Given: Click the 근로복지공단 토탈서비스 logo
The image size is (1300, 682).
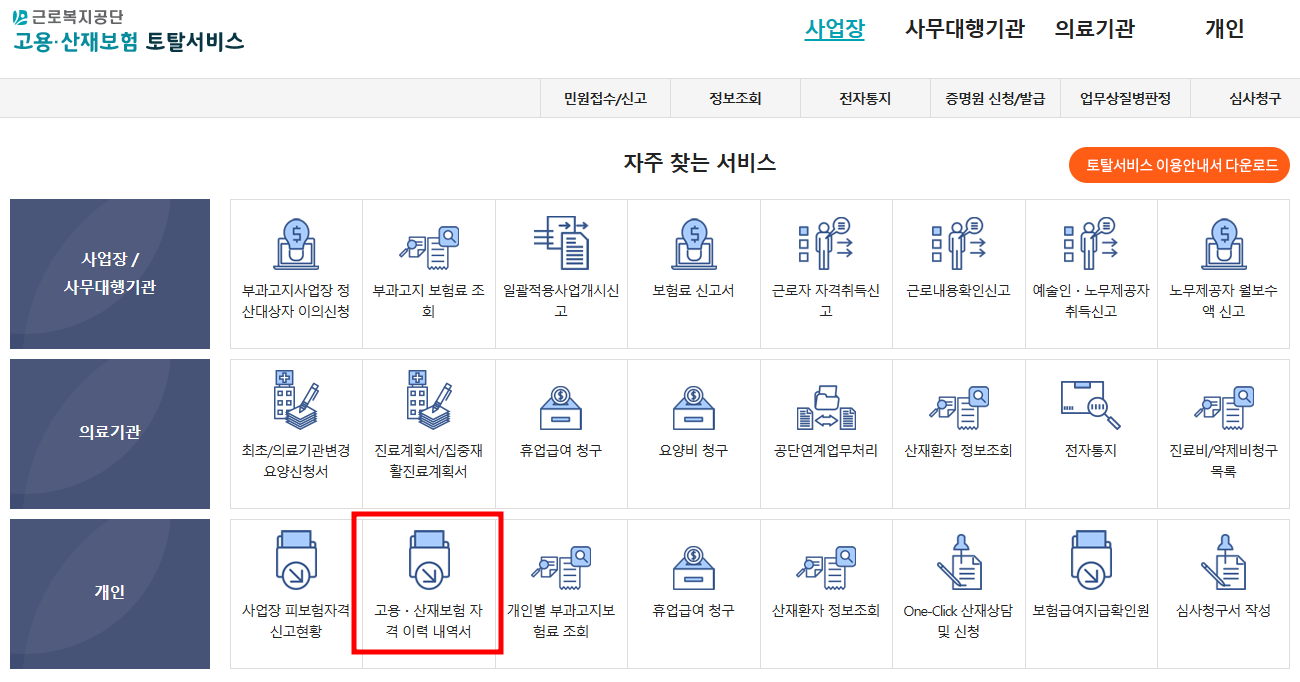Looking at the screenshot, I should point(128,31).
